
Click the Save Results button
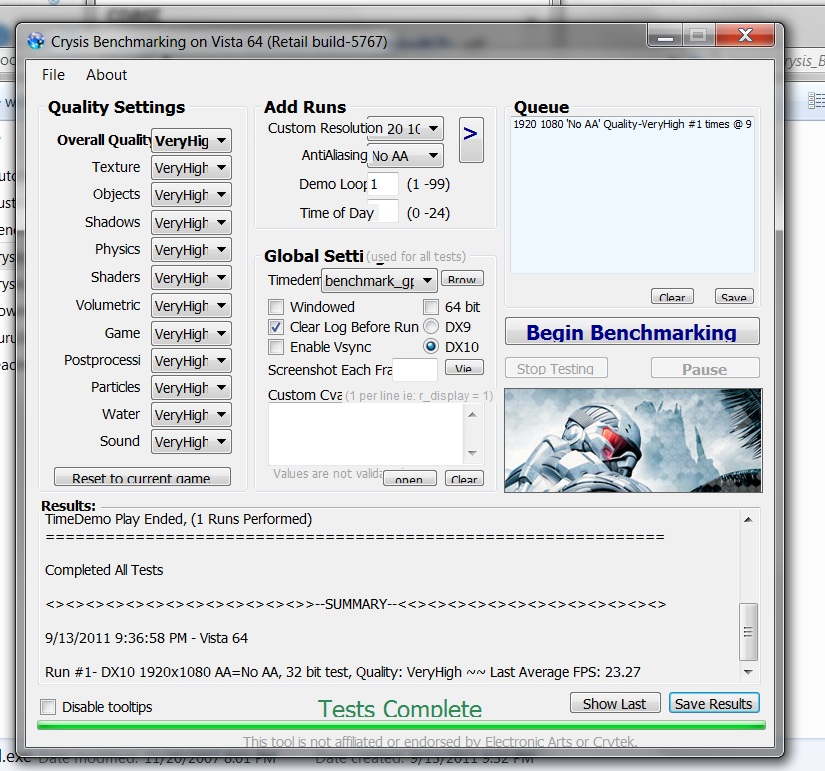click(714, 703)
